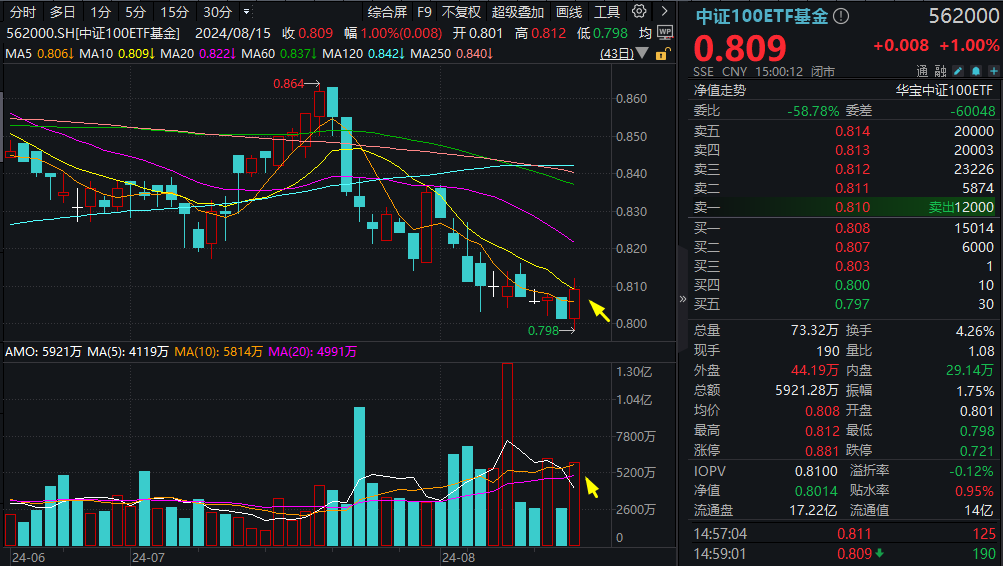Screen dimensions: 1003x566
Task: Click the WP icon beside price info
Action: [666, 32]
